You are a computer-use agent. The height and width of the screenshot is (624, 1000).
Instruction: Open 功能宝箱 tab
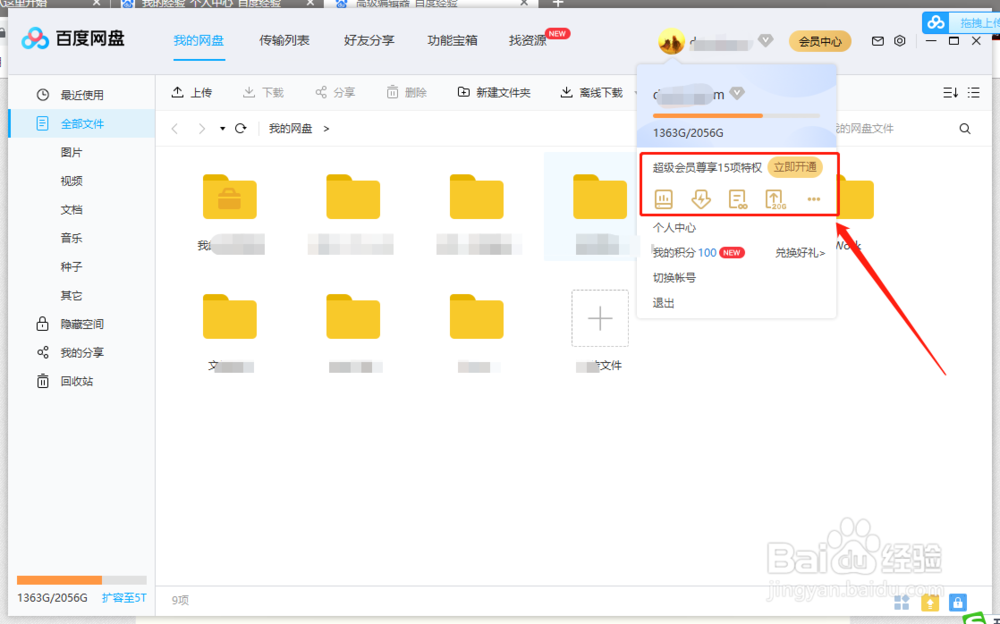452,41
